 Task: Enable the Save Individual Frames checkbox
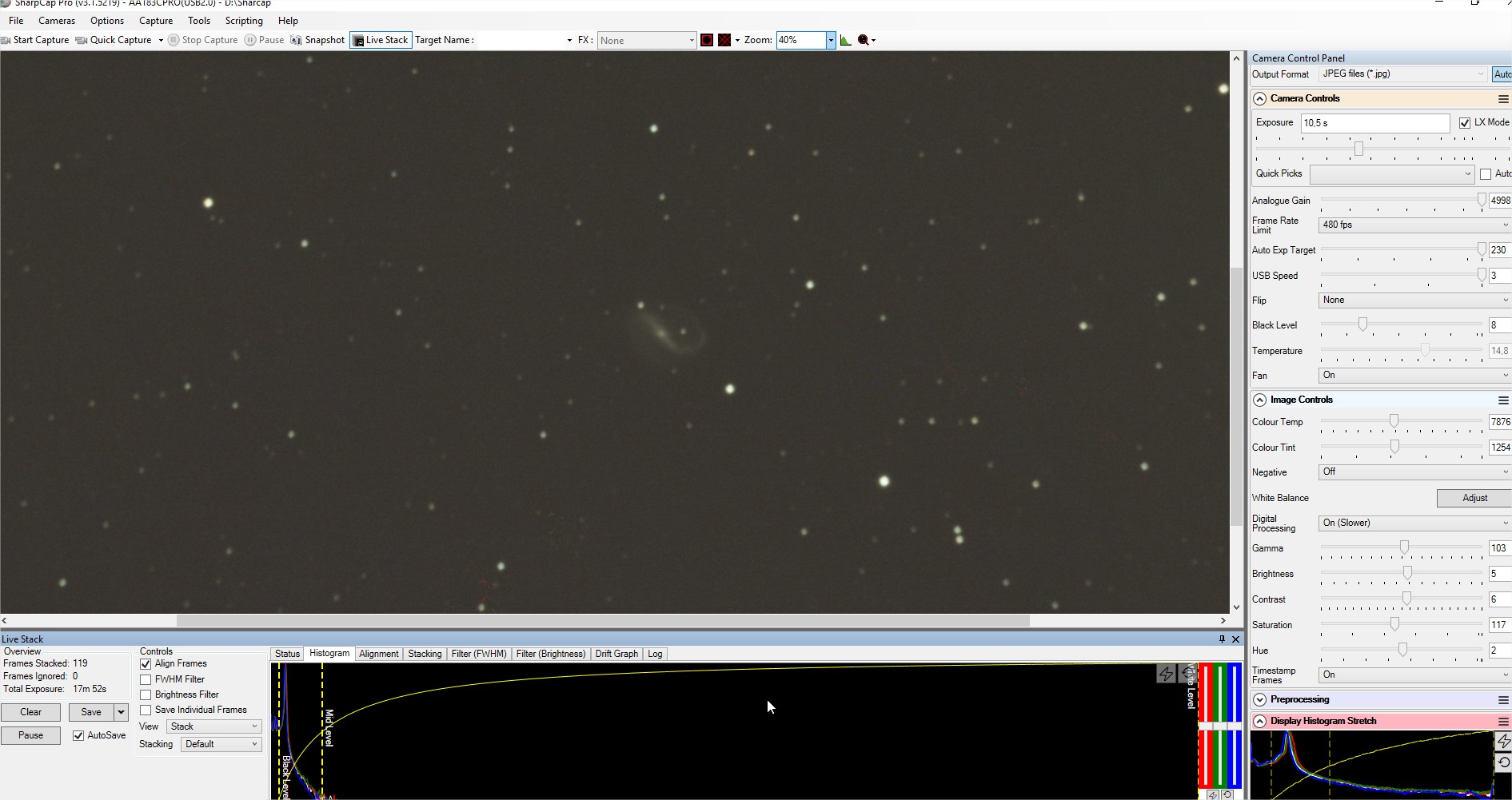coord(146,710)
